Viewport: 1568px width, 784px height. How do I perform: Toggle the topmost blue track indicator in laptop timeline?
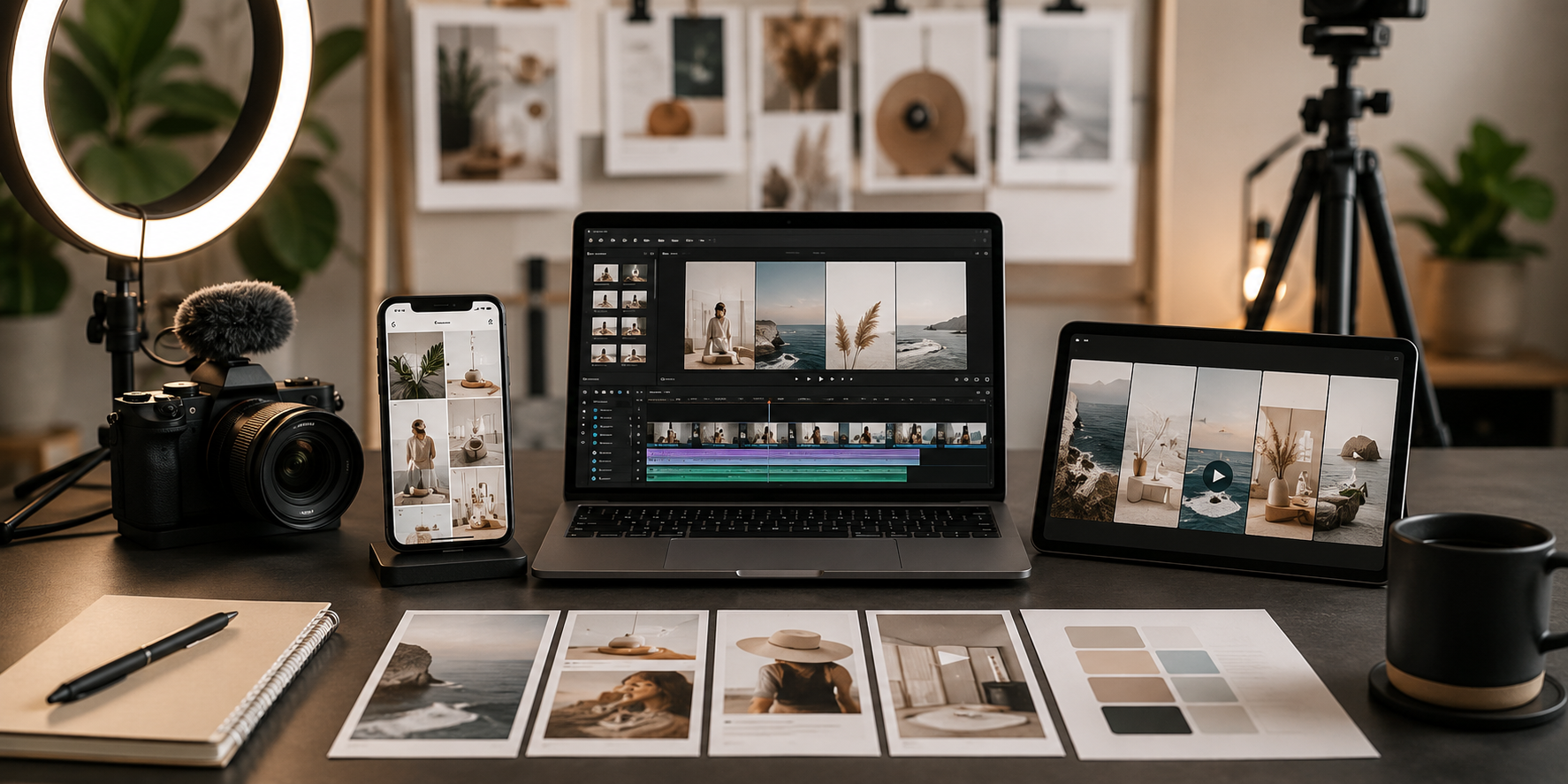pos(594,410)
